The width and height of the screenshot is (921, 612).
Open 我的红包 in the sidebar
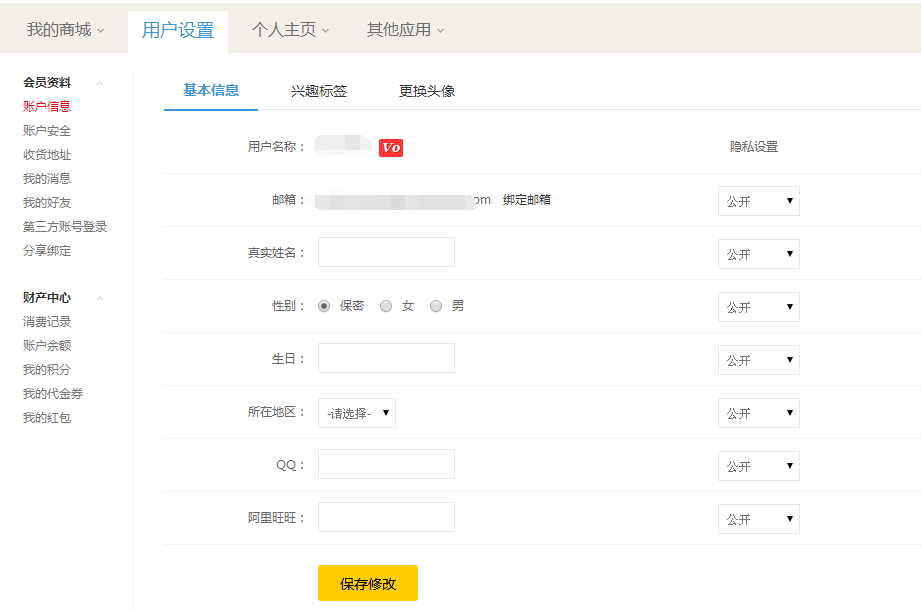[47, 418]
